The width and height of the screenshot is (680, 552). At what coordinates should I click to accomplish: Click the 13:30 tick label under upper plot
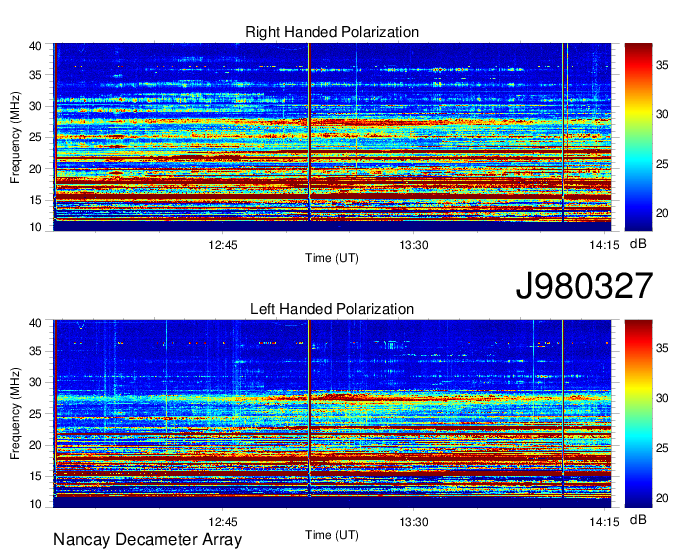point(414,245)
